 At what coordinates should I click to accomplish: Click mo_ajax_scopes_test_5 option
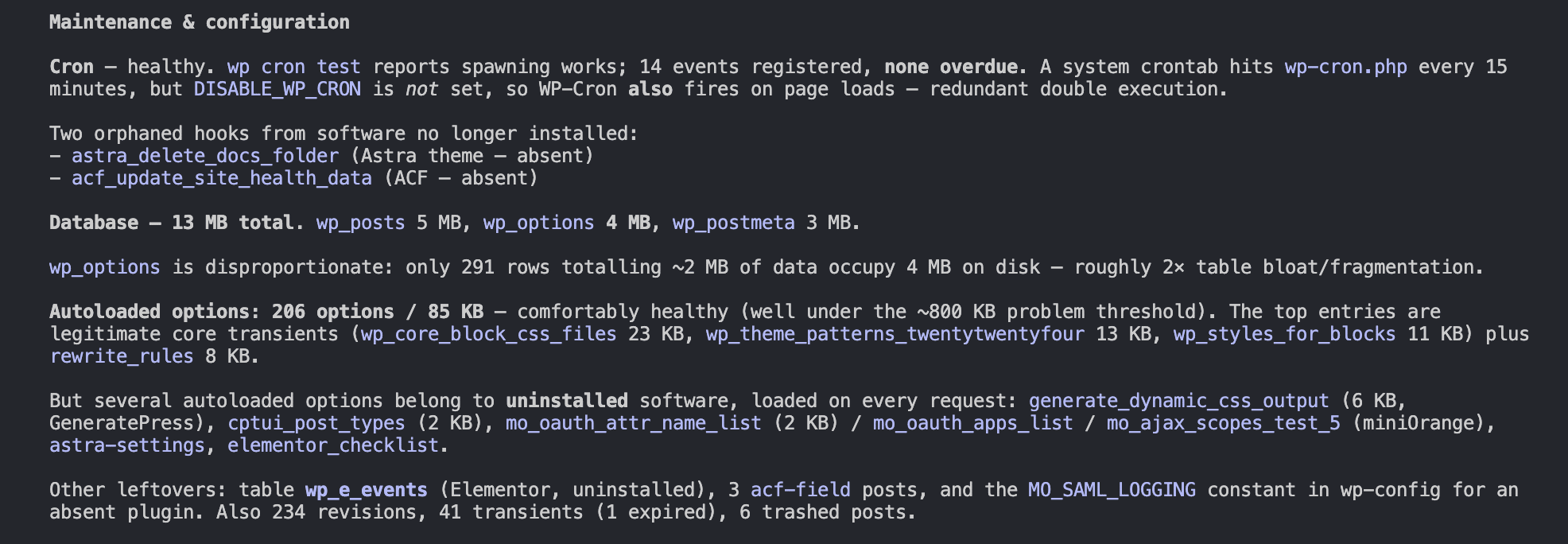click(1224, 423)
